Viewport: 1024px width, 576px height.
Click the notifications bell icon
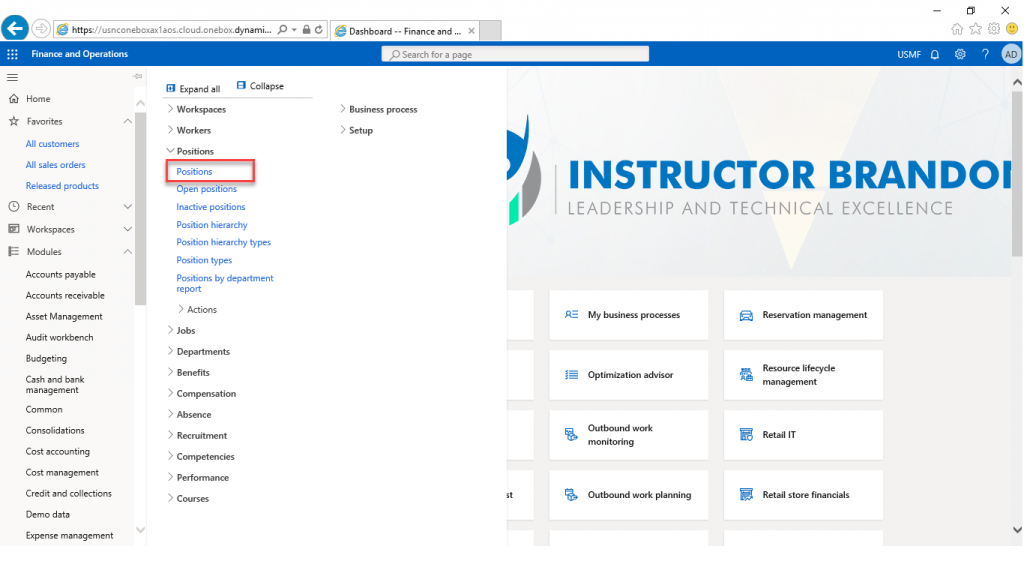pyautogui.click(x=935, y=54)
